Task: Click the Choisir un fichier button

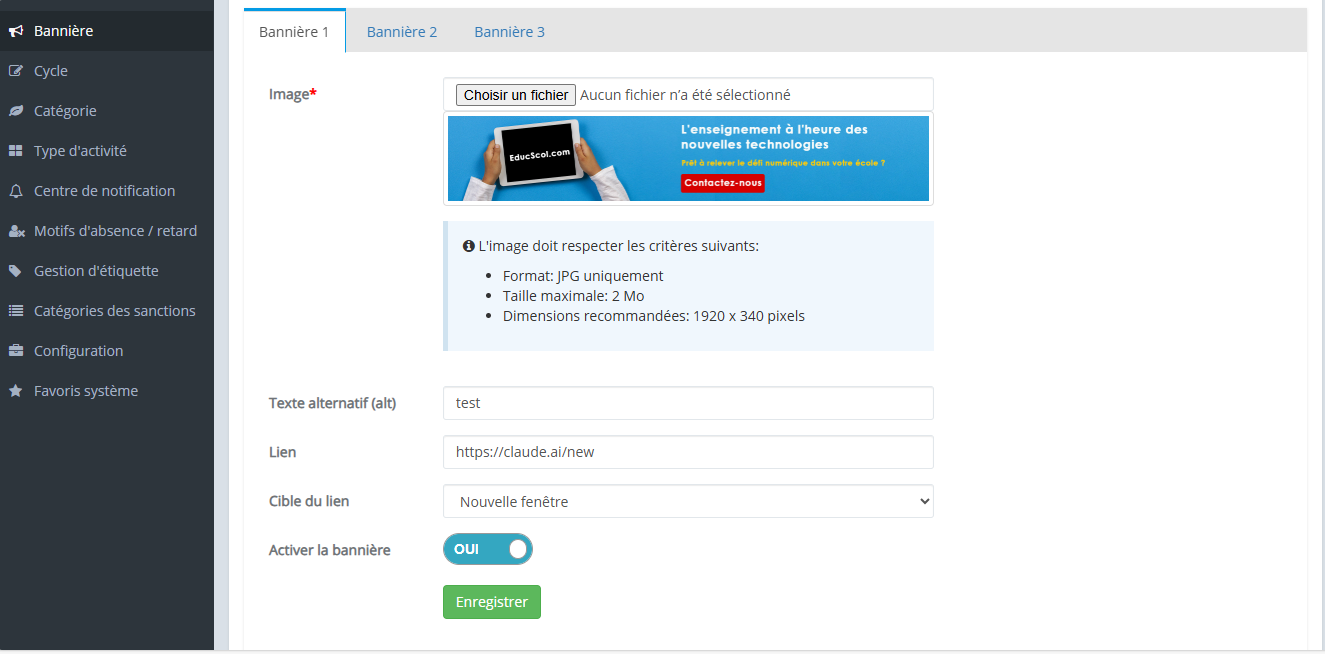Action: tap(515, 95)
